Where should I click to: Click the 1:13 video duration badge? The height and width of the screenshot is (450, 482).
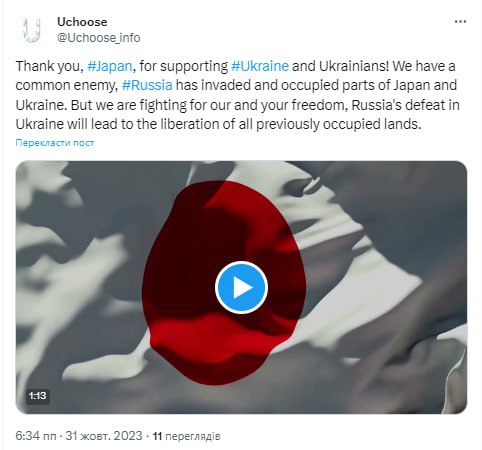pos(37,396)
